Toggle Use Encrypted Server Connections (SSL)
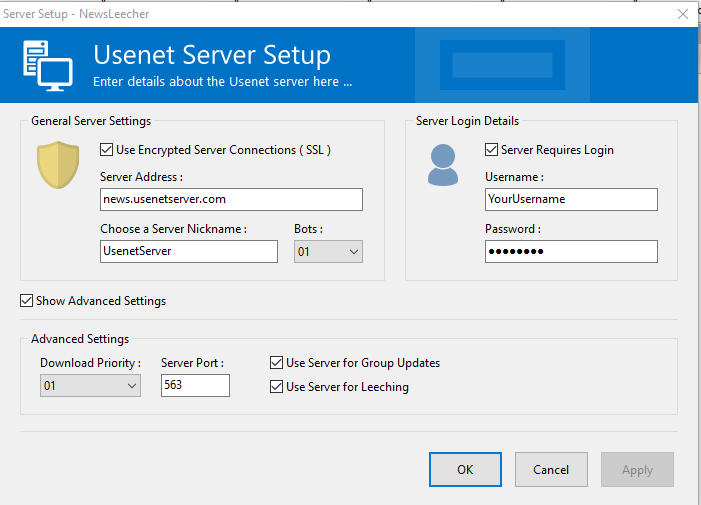Image resolution: width=701 pixels, height=505 pixels. (107, 150)
